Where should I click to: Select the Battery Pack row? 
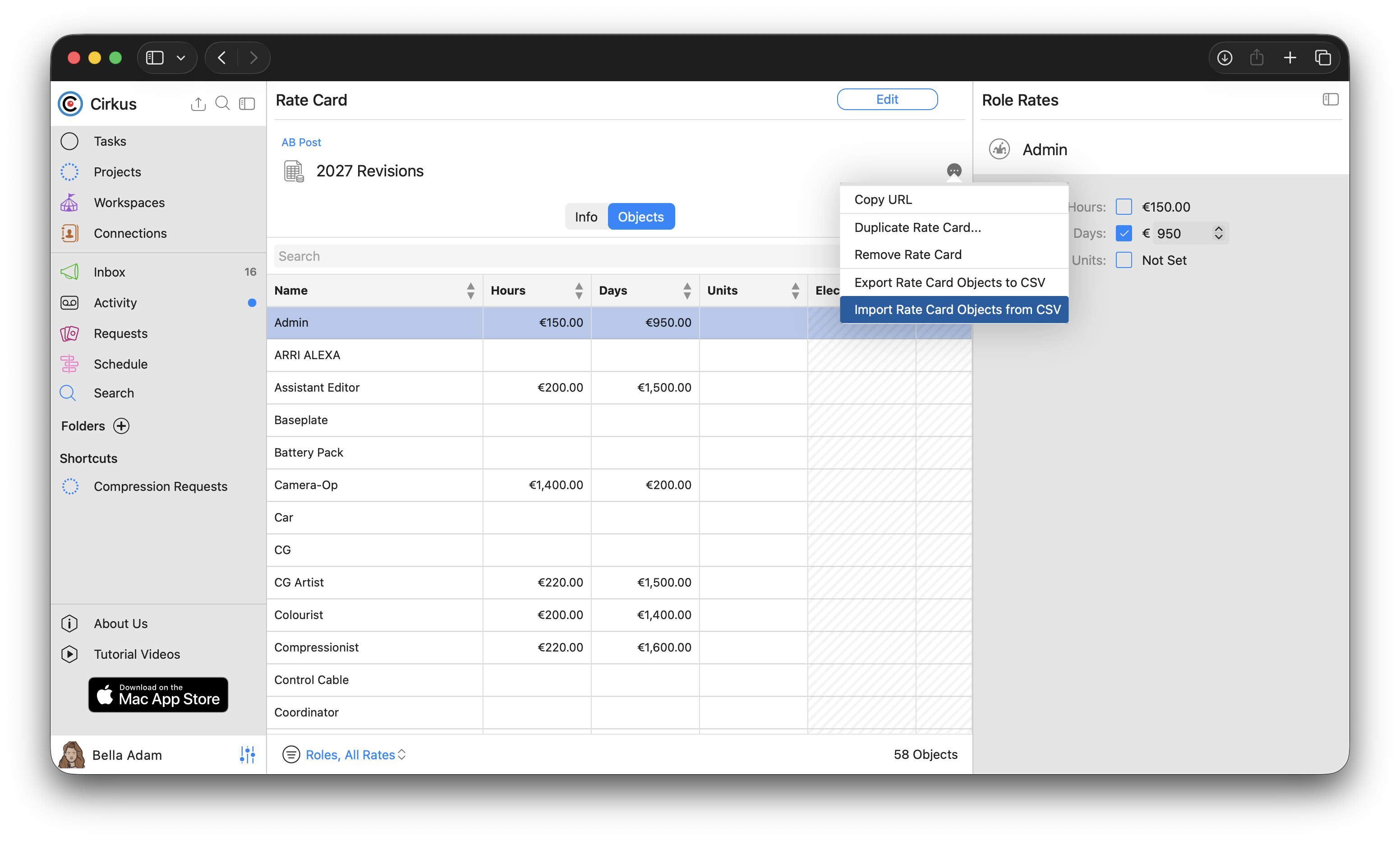(619, 453)
